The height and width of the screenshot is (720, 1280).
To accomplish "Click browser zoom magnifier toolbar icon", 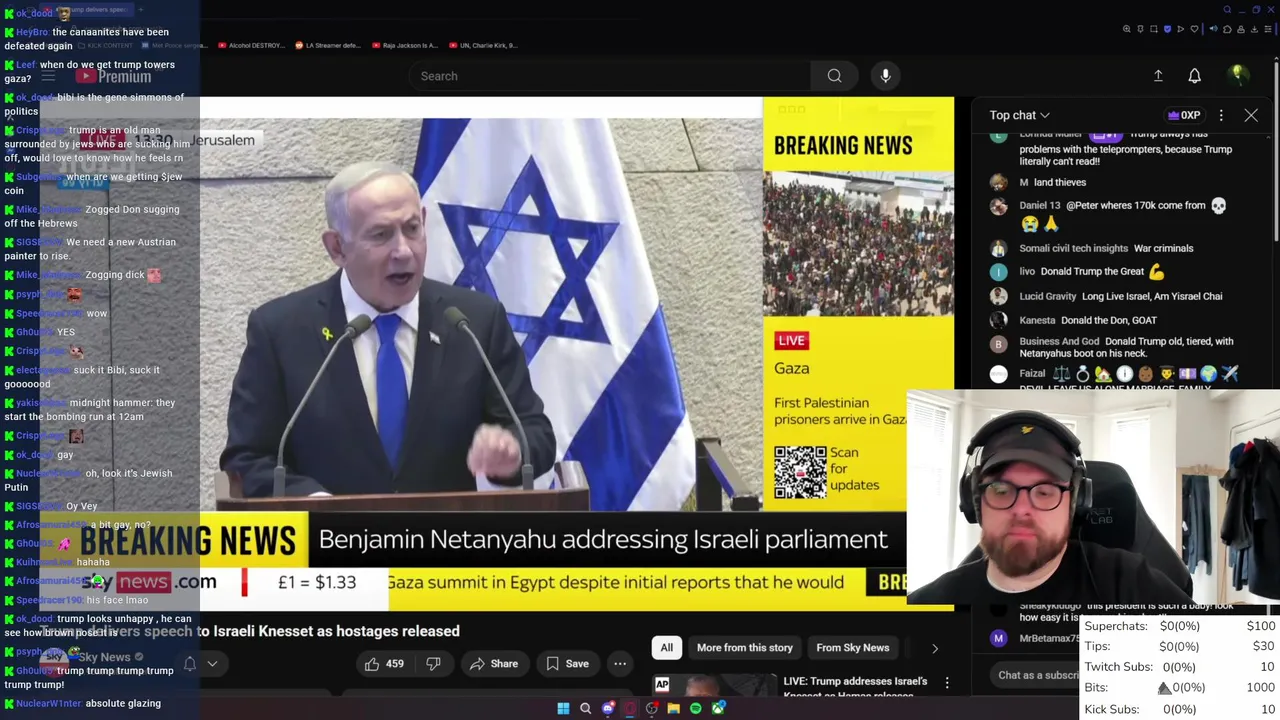I will pos(1126,29).
